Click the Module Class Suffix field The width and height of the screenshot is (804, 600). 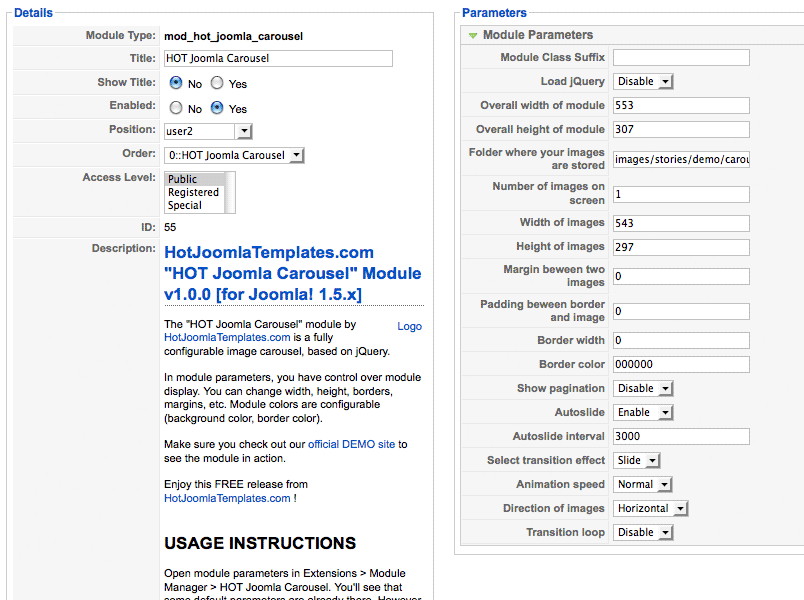coord(681,57)
